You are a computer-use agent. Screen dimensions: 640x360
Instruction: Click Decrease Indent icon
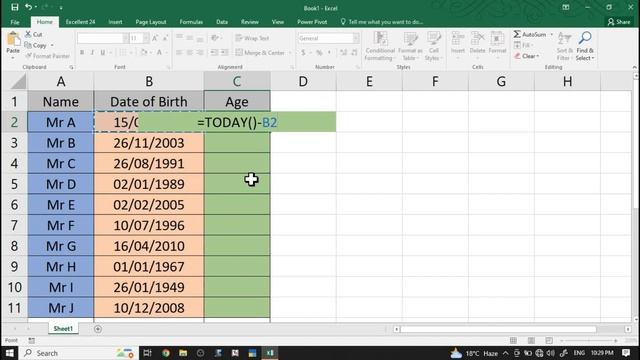(x=214, y=53)
